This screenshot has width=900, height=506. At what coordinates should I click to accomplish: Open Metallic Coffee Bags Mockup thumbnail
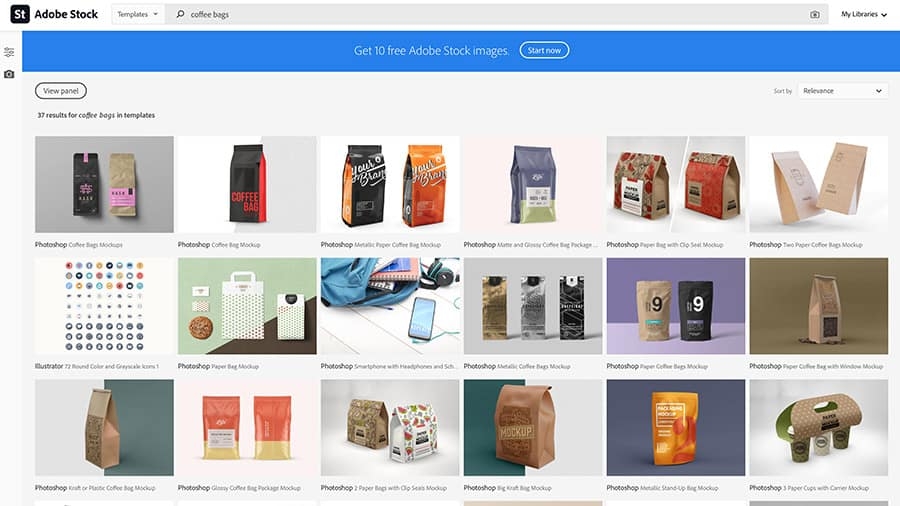coord(533,306)
